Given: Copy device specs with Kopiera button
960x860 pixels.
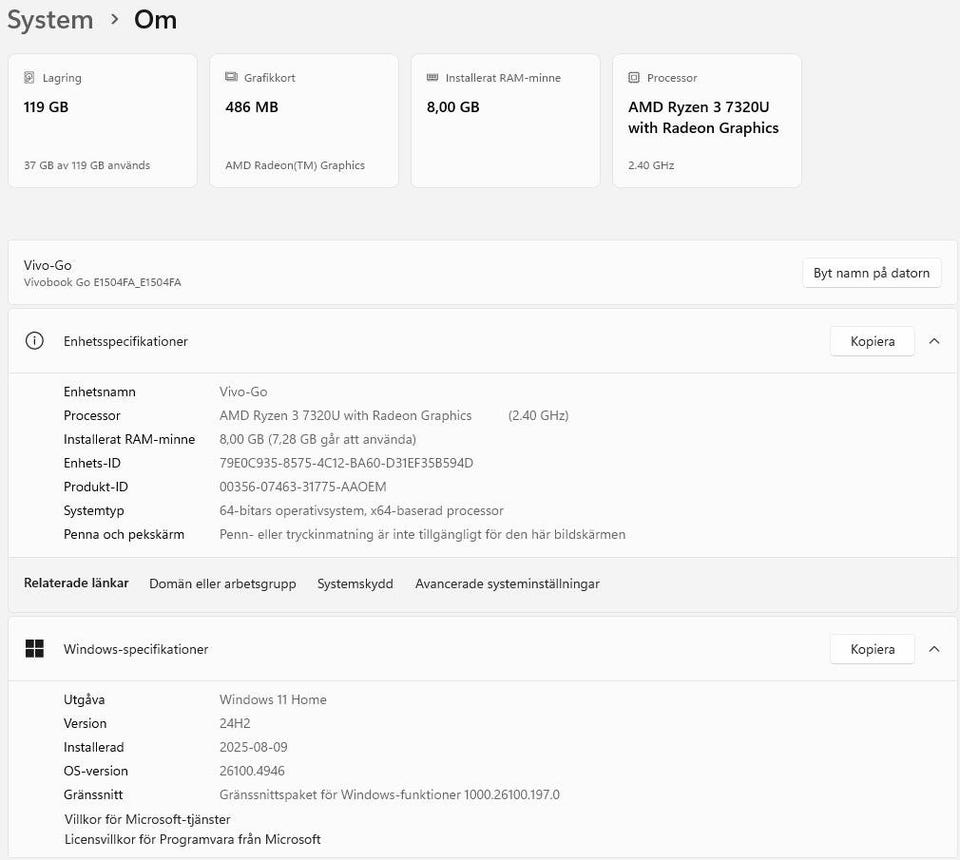Looking at the screenshot, I should 872,341.
